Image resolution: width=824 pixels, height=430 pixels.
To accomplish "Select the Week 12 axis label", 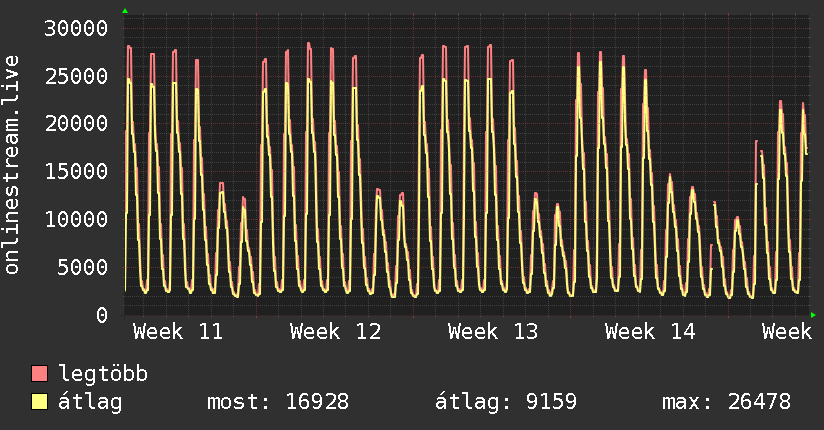I will (x=336, y=332).
